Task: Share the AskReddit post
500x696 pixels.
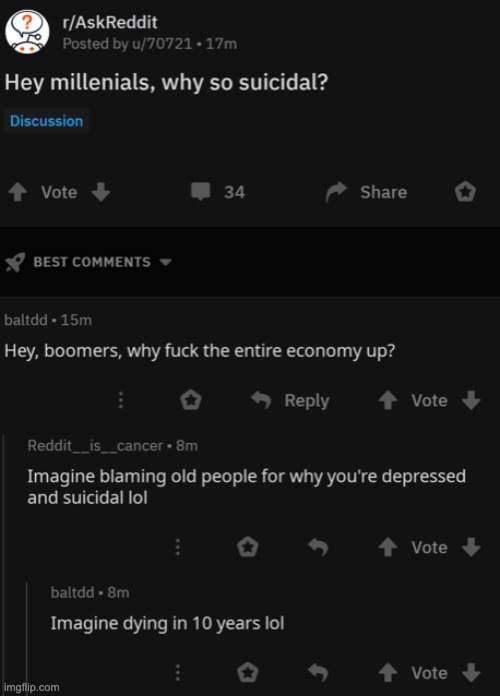Action: [x=366, y=192]
